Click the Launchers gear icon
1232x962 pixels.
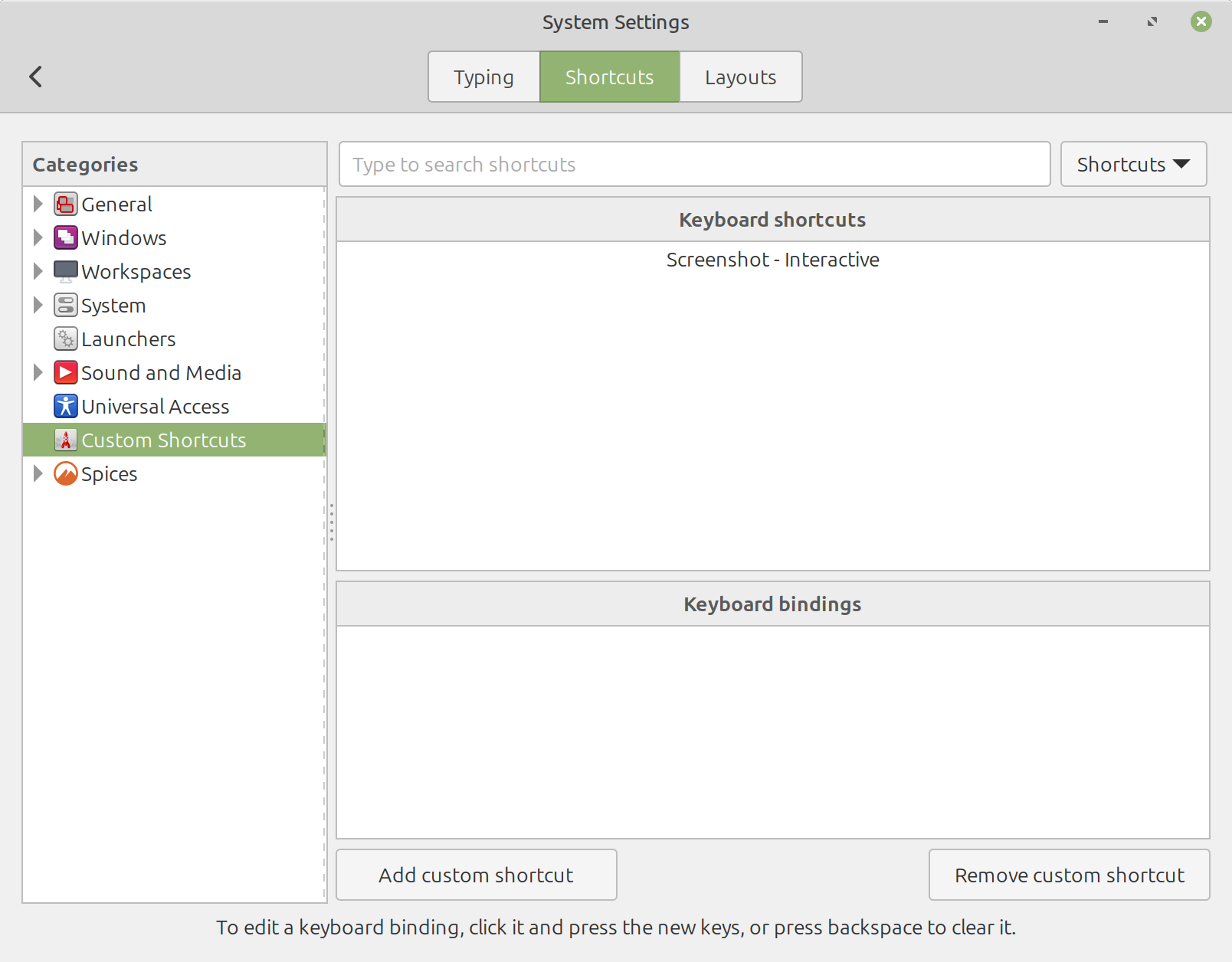(x=66, y=339)
